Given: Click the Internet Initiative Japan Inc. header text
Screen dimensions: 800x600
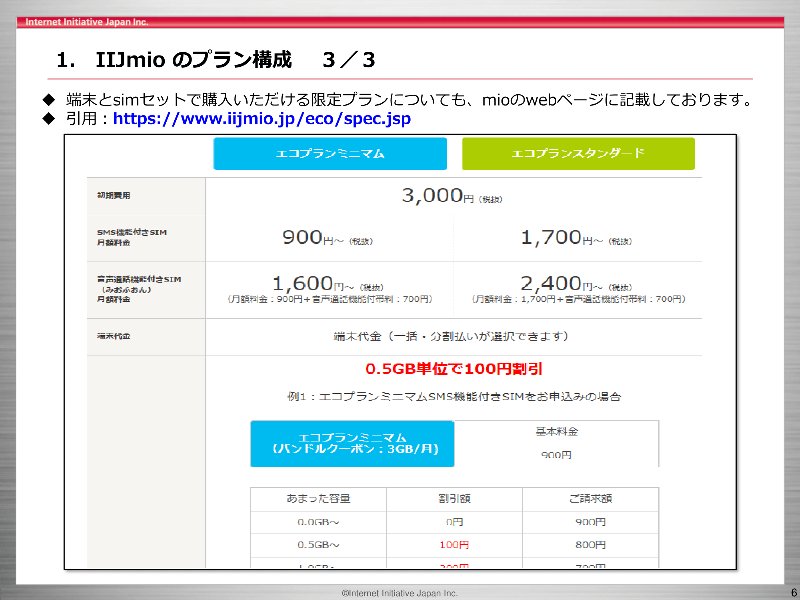Looking at the screenshot, I should point(87,22).
